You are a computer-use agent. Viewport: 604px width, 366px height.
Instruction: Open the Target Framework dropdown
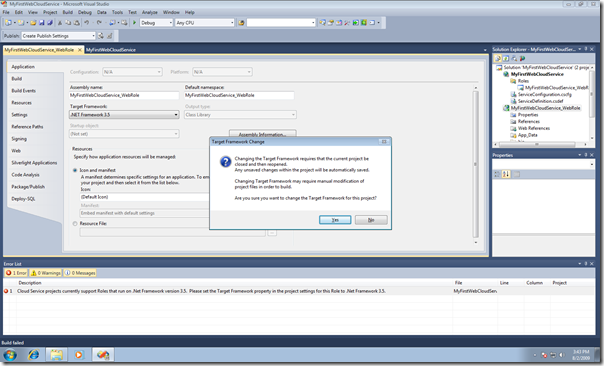(x=124, y=114)
